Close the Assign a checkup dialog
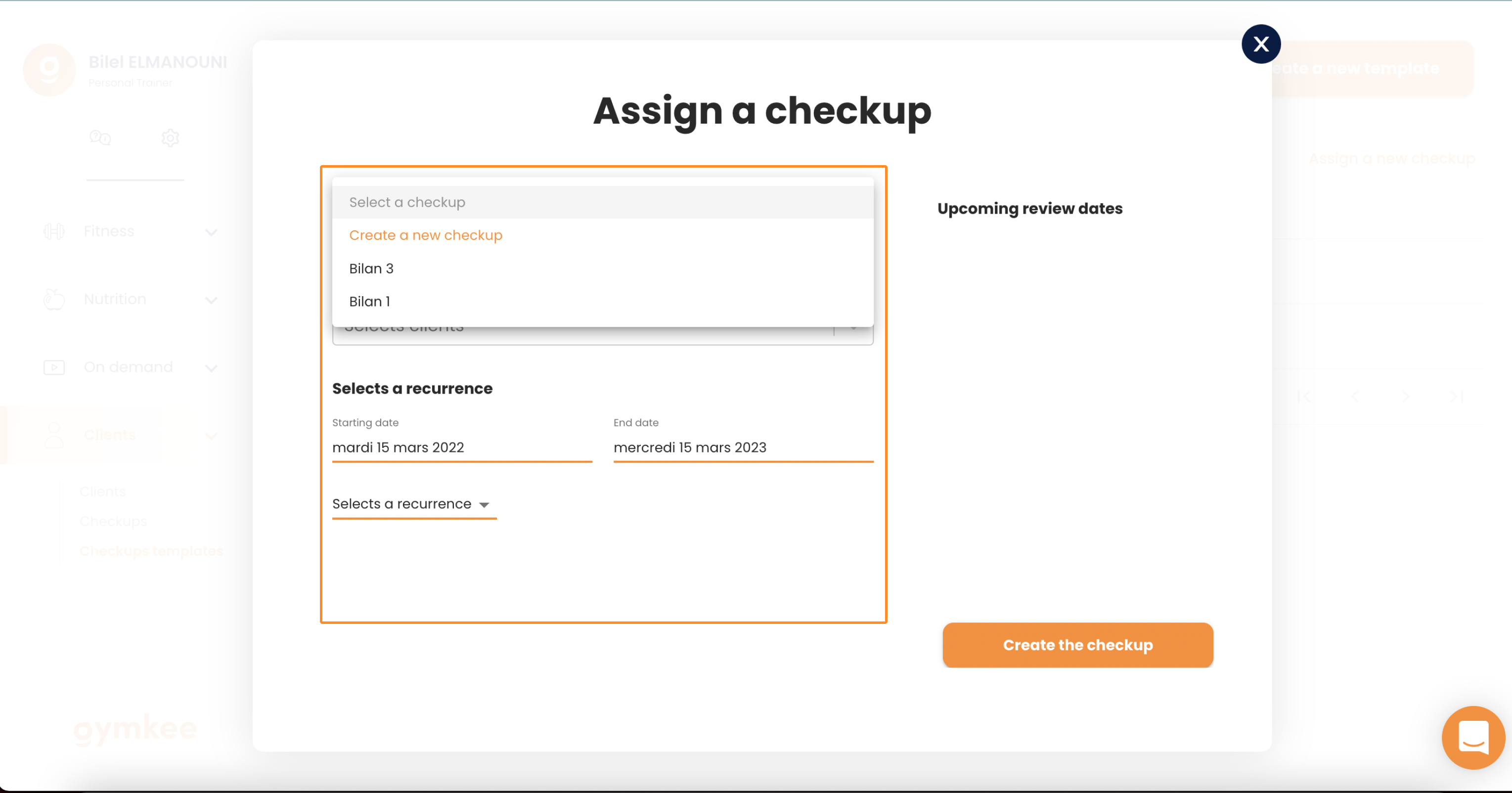Image resolution: width=1512 pixels, height=793 pixels. [x=1261, y=44]
